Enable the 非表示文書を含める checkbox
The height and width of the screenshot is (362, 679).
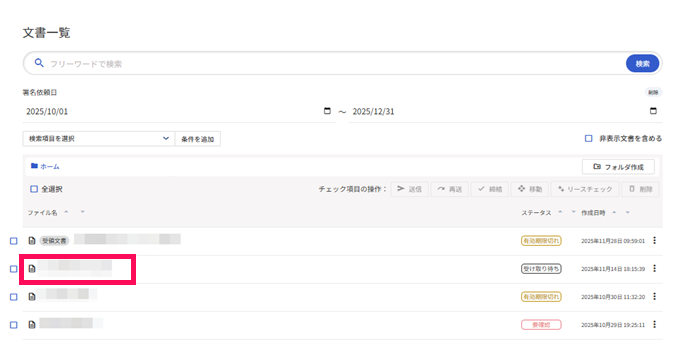(x=588, y=139)
